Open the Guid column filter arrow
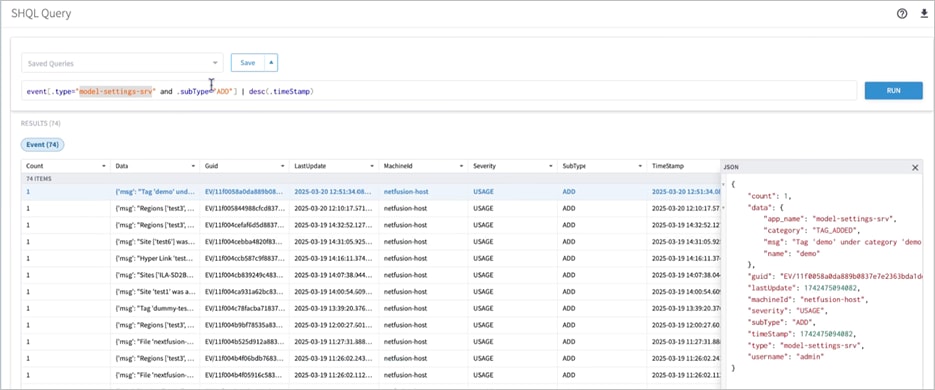 [x=283, y=166]
